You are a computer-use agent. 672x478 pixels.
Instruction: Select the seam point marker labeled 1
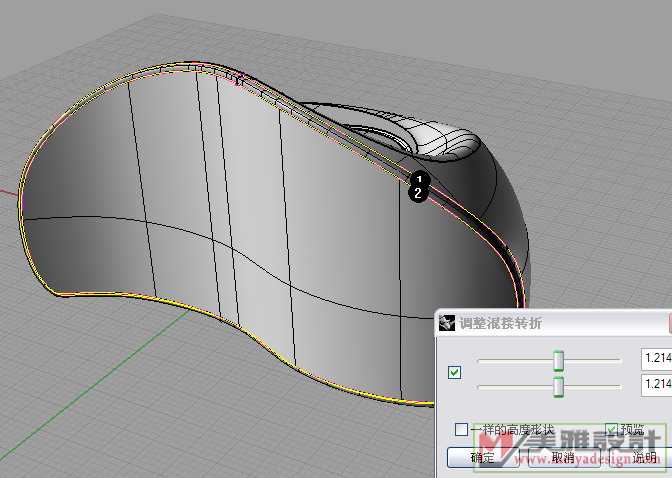pyautogui.click(x=420, y=180)
